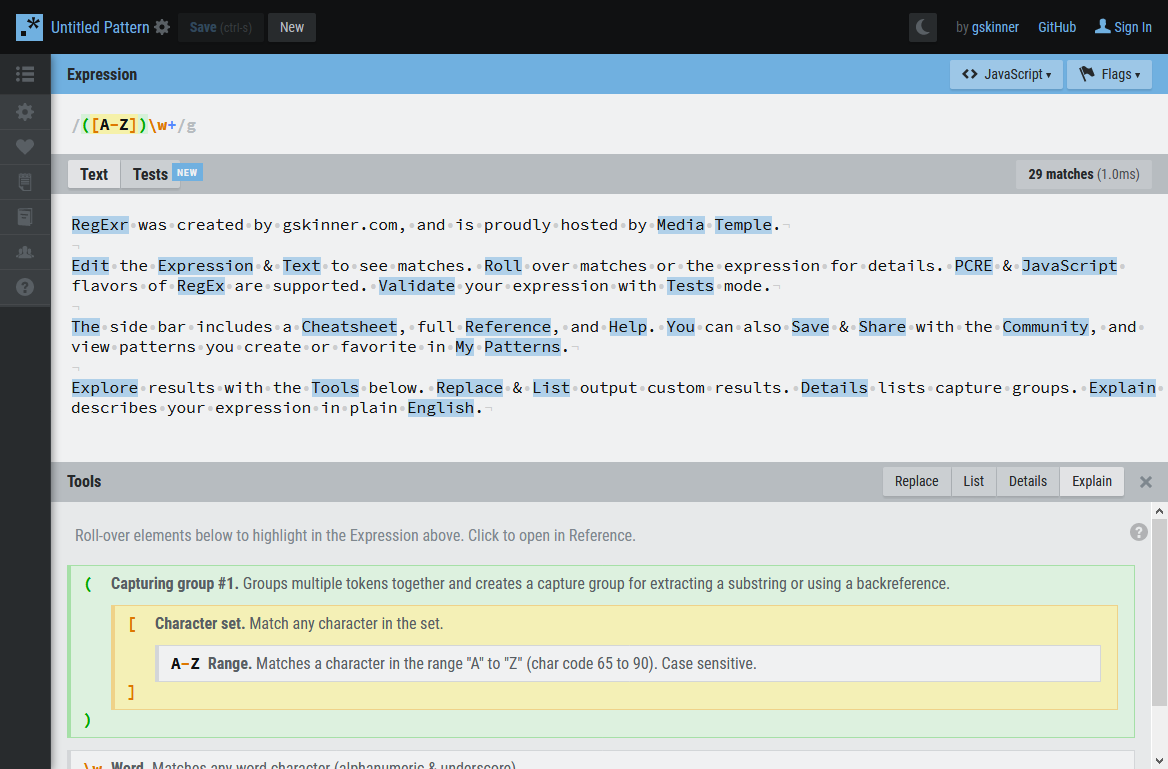This screenshot has width=1168, height=769.
Task: Click the highlighted match 'Media' in text
Action: [x=680, y=225]
